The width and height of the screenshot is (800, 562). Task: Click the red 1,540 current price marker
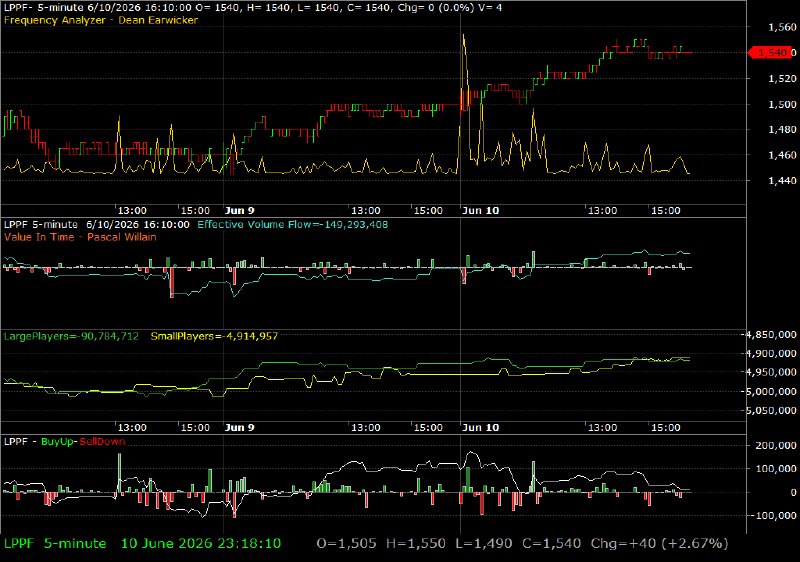tap(771, 53)
